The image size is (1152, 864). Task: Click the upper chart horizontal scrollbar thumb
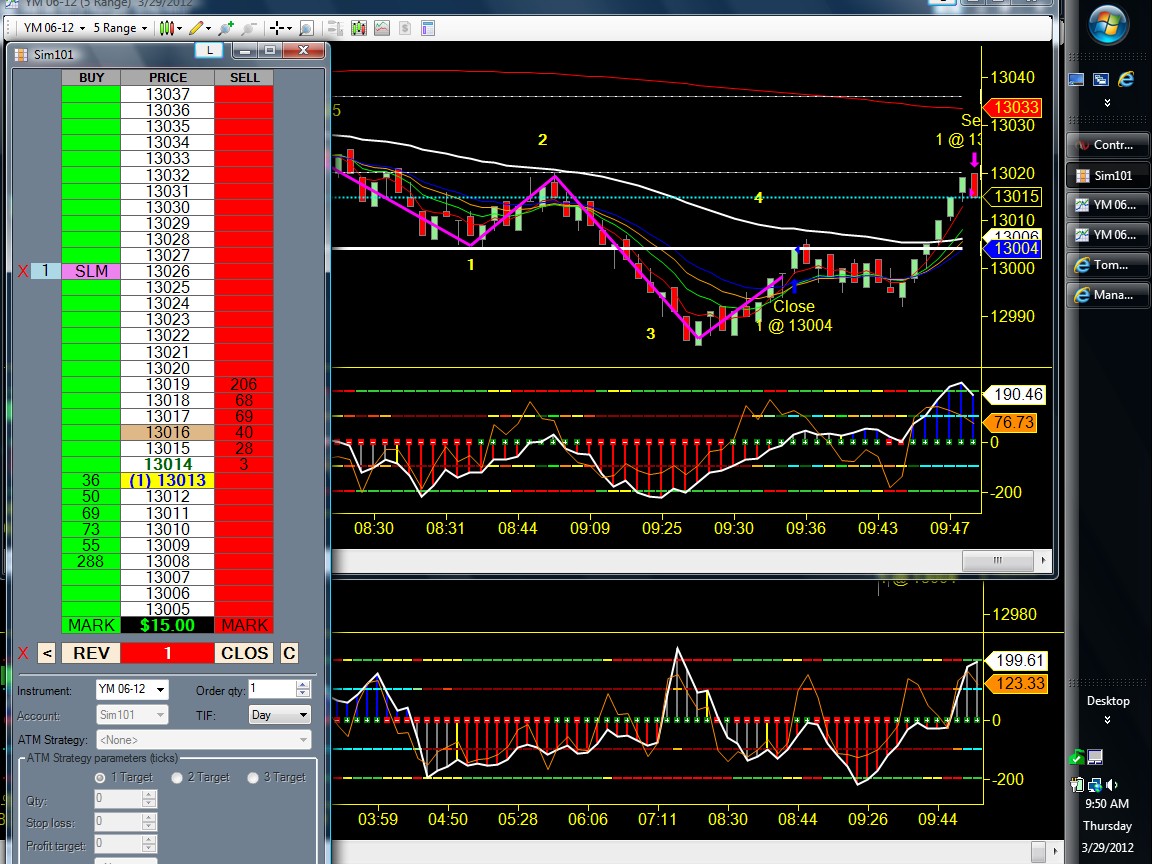pyautogui.click(x=997, y=561)
